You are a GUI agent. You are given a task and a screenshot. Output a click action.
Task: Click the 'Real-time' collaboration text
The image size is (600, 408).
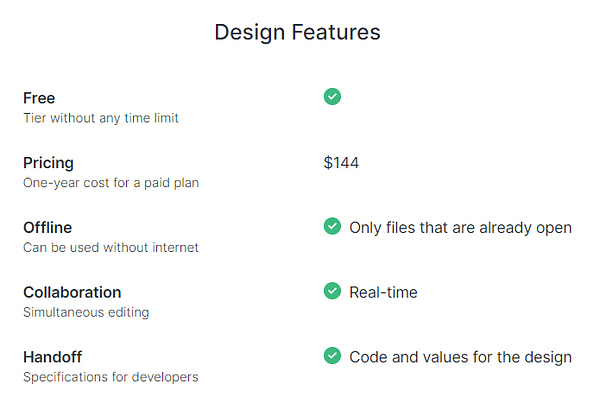(x=383, y=292)
